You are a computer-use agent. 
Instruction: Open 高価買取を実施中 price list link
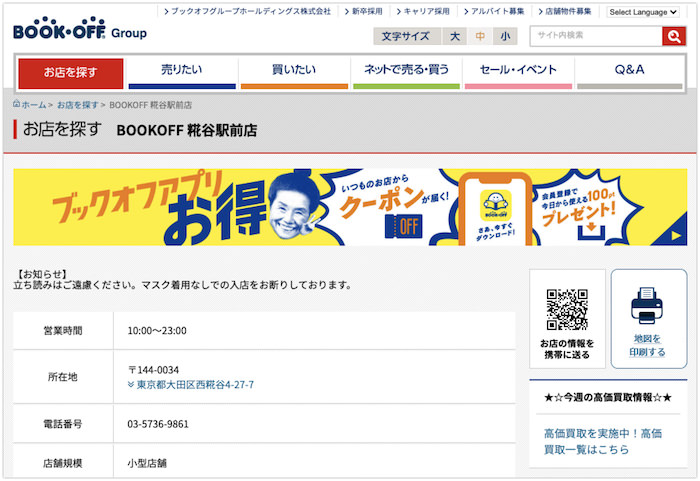point(603,441)
